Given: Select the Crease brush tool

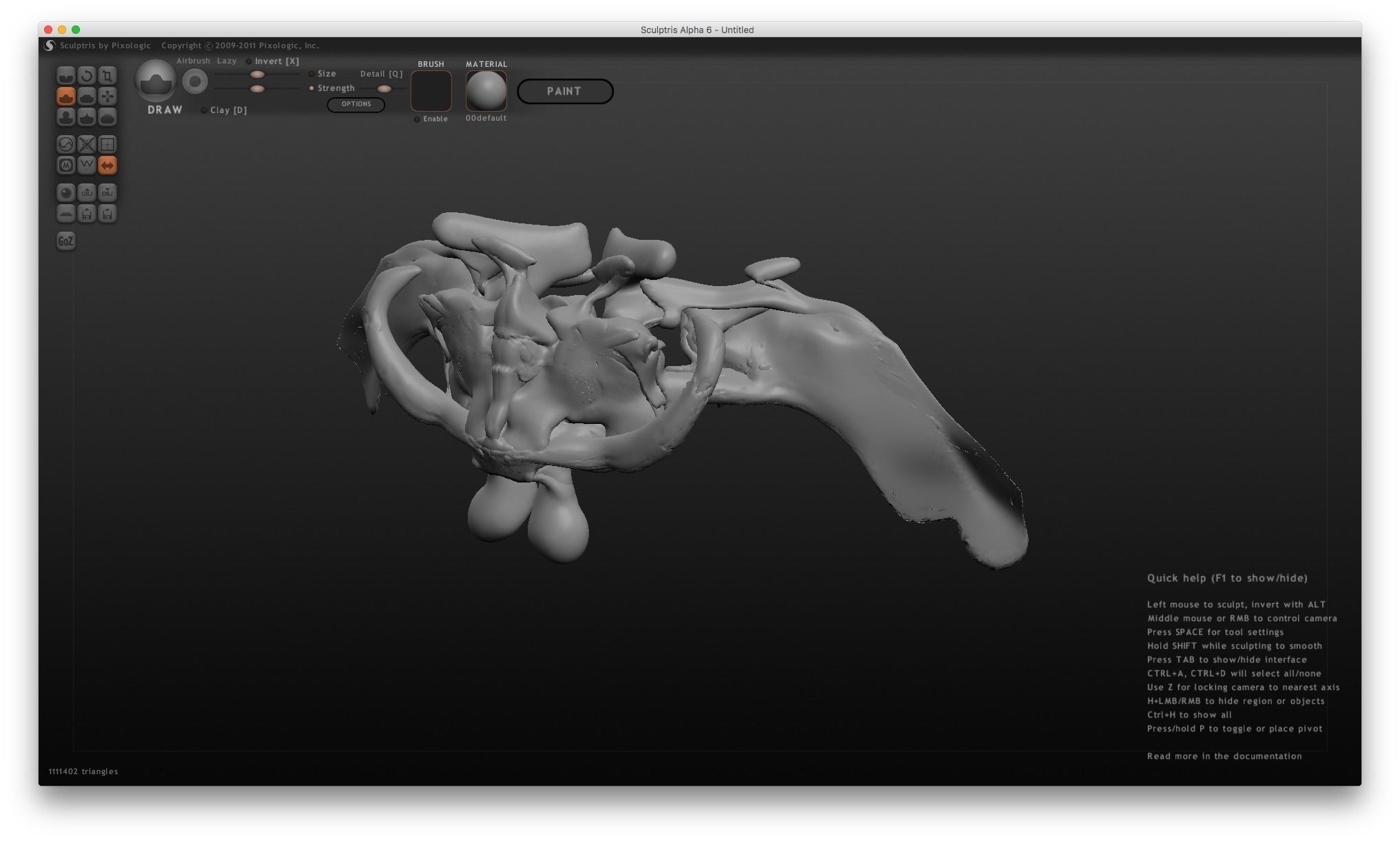Looking at the screenshot, I should coord(66,75).
